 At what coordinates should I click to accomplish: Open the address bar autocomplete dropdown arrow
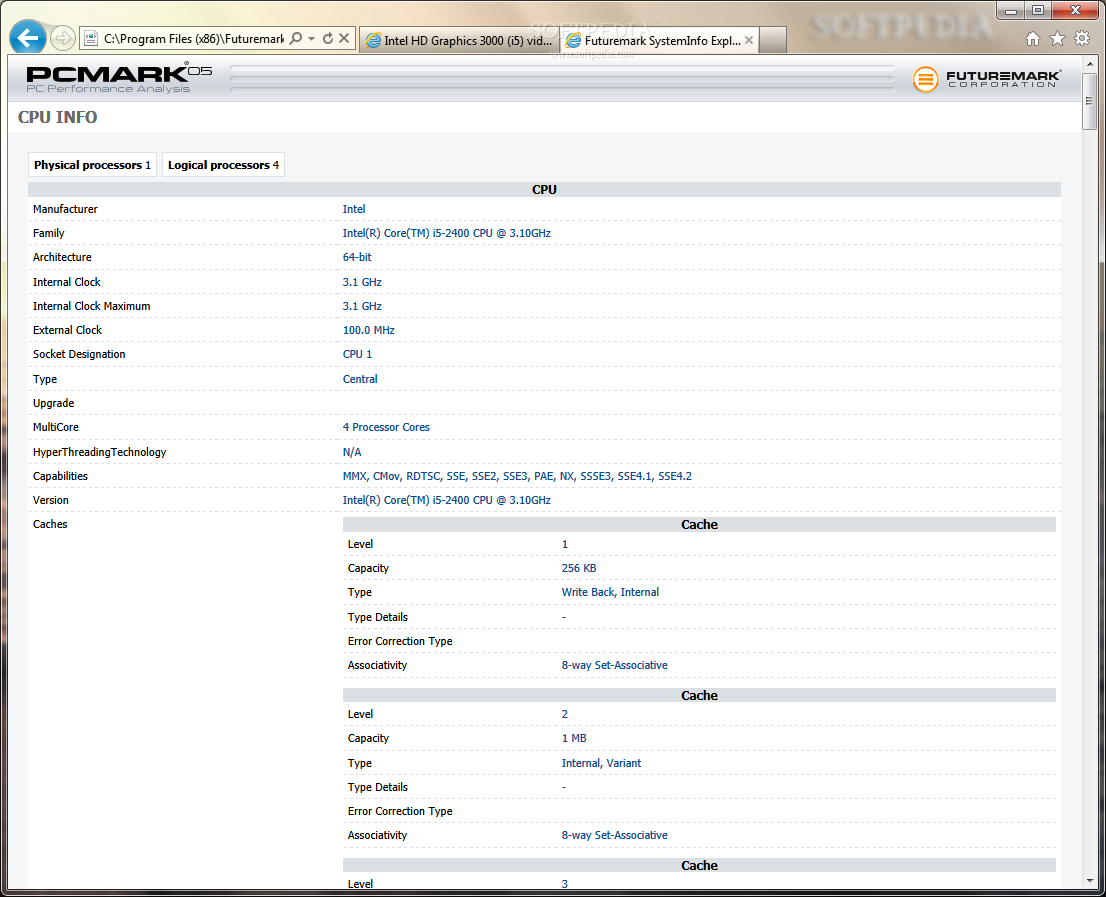(x=311, y=39)
